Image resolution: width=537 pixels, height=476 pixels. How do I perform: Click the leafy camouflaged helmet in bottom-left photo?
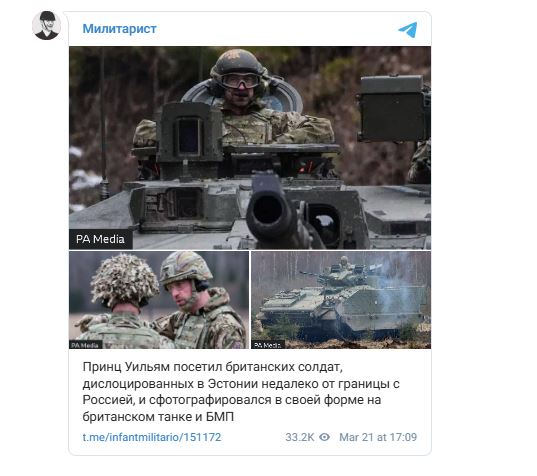(x=125, y=280)
